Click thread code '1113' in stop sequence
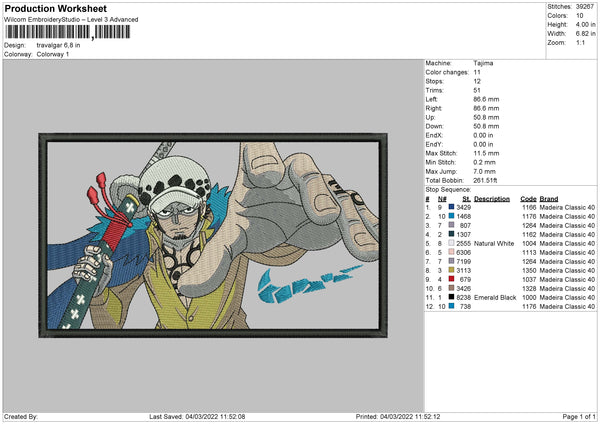Screen dimensions: 600x424 tap(529, 253)
